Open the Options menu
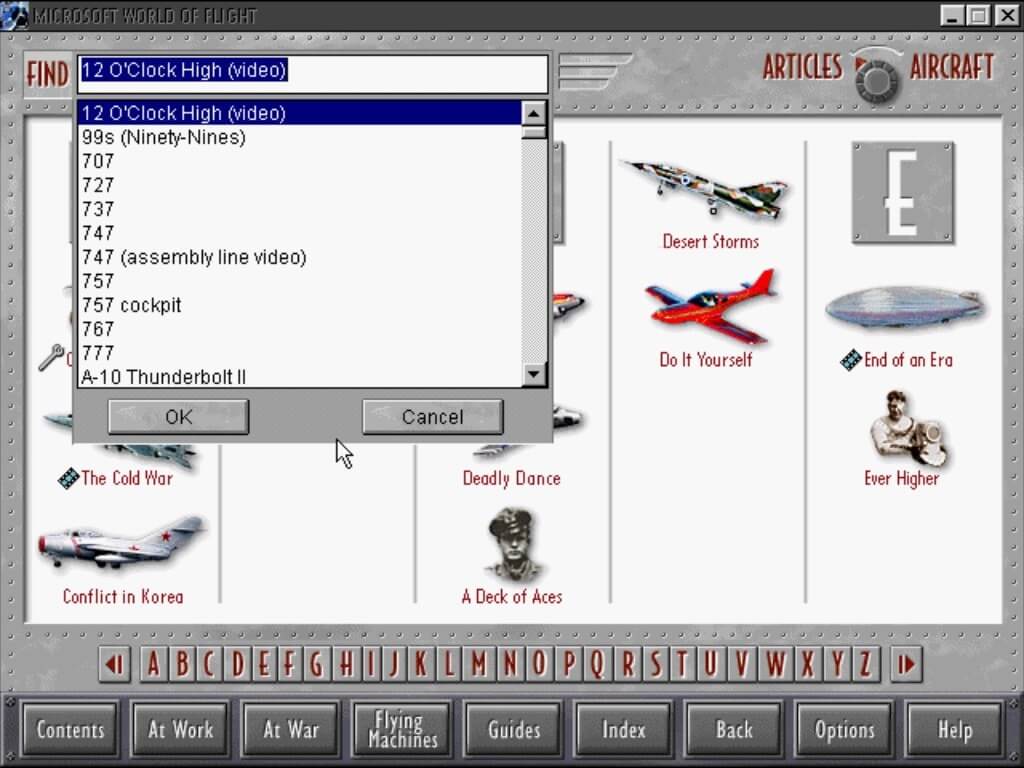 tap(844, 729)
